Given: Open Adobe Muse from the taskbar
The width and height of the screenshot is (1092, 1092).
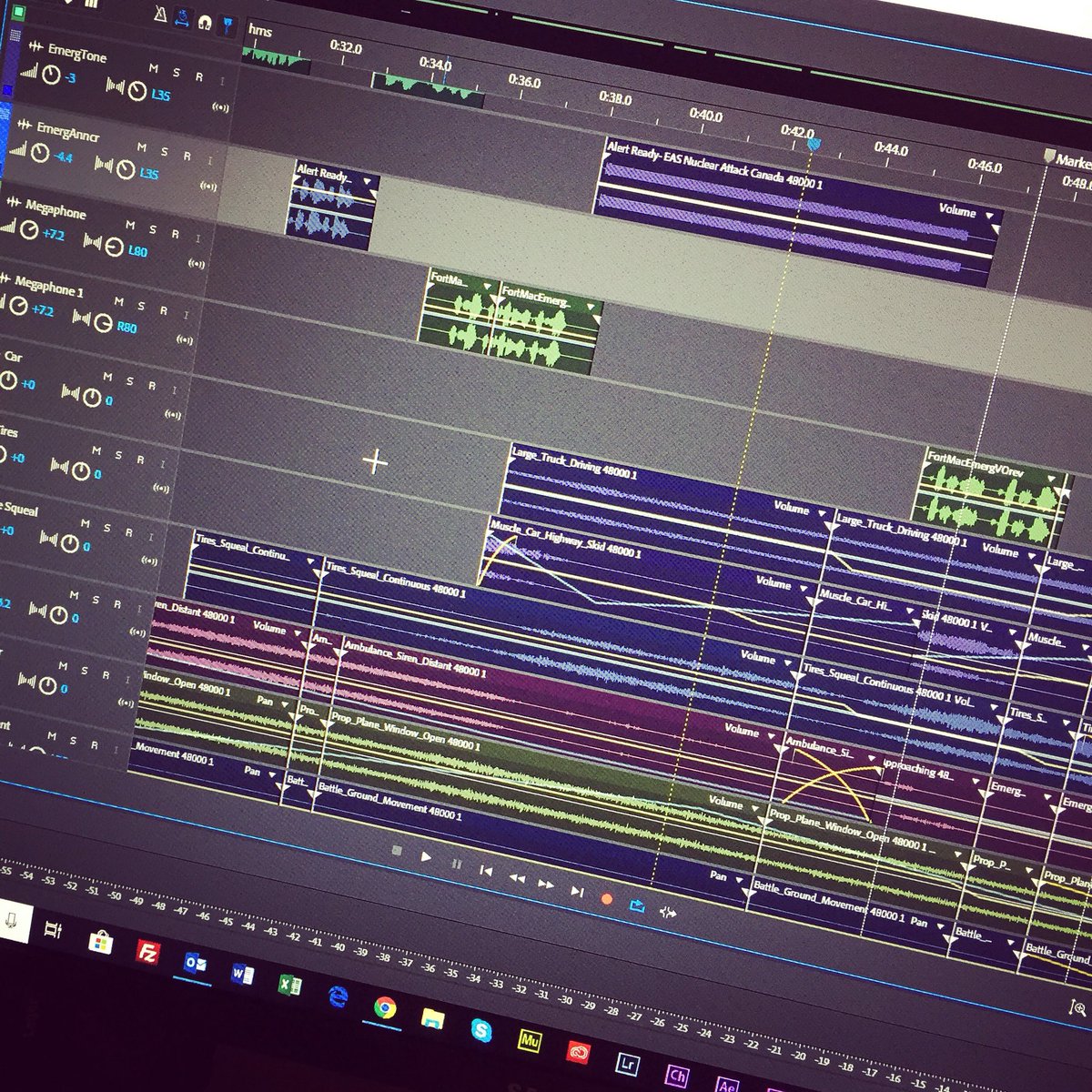Looking at the screenshot, I should (528, 1040).
